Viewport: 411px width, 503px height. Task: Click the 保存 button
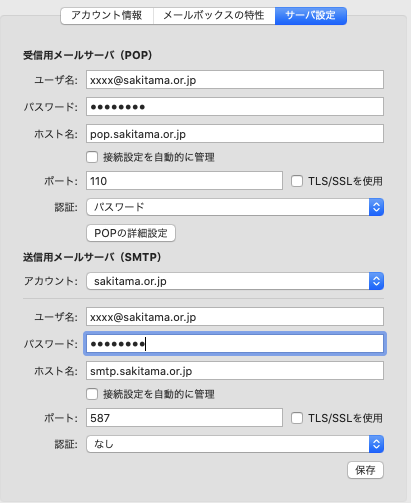click(x=365, y=470)
